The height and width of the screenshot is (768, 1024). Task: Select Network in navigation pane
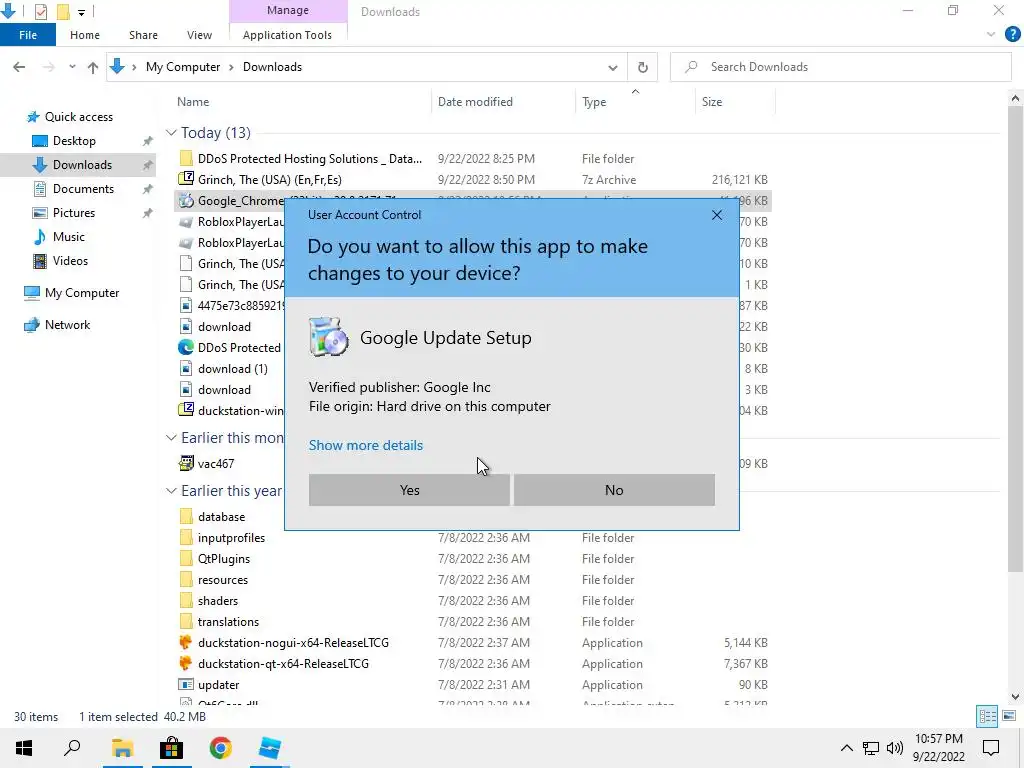tap(67, 325)
